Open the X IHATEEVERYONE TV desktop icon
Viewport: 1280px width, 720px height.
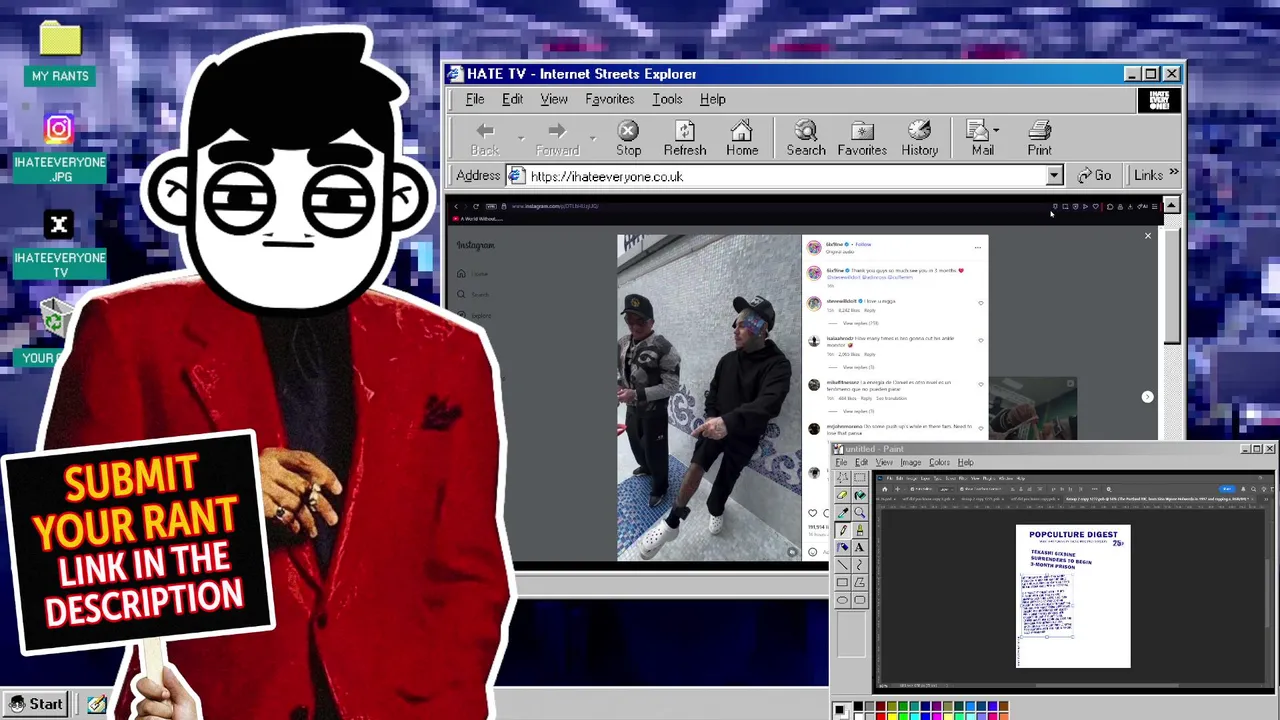(59, 243)
